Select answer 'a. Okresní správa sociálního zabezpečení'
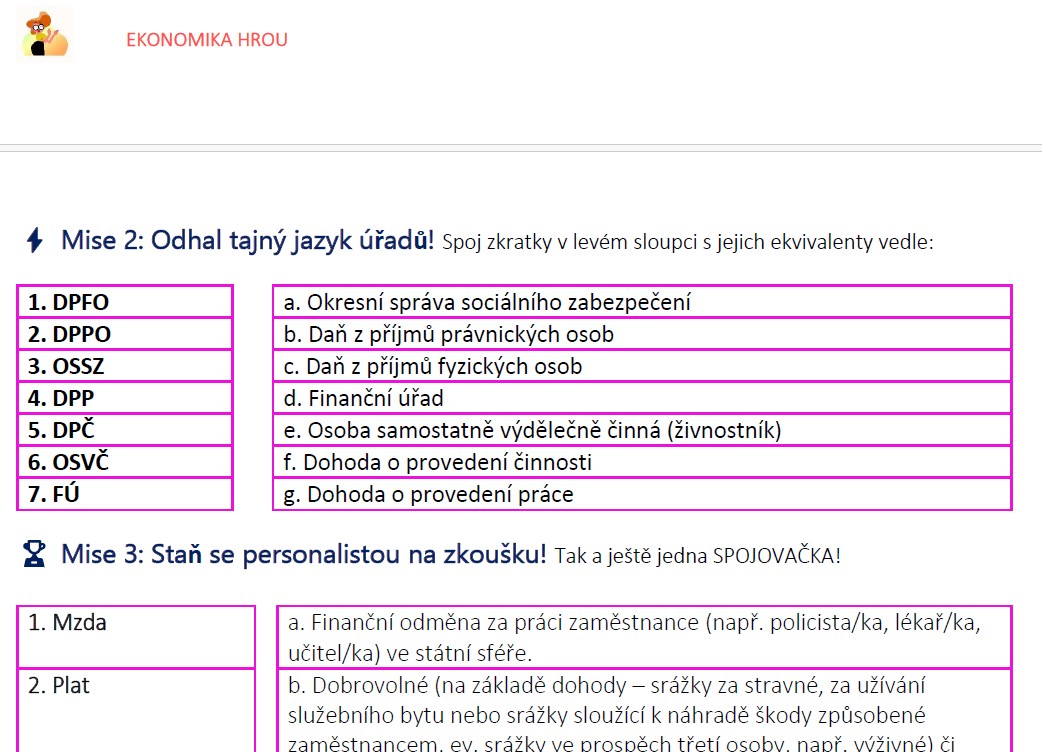This screenshot has height=752, width=1042. pos(642,302)
